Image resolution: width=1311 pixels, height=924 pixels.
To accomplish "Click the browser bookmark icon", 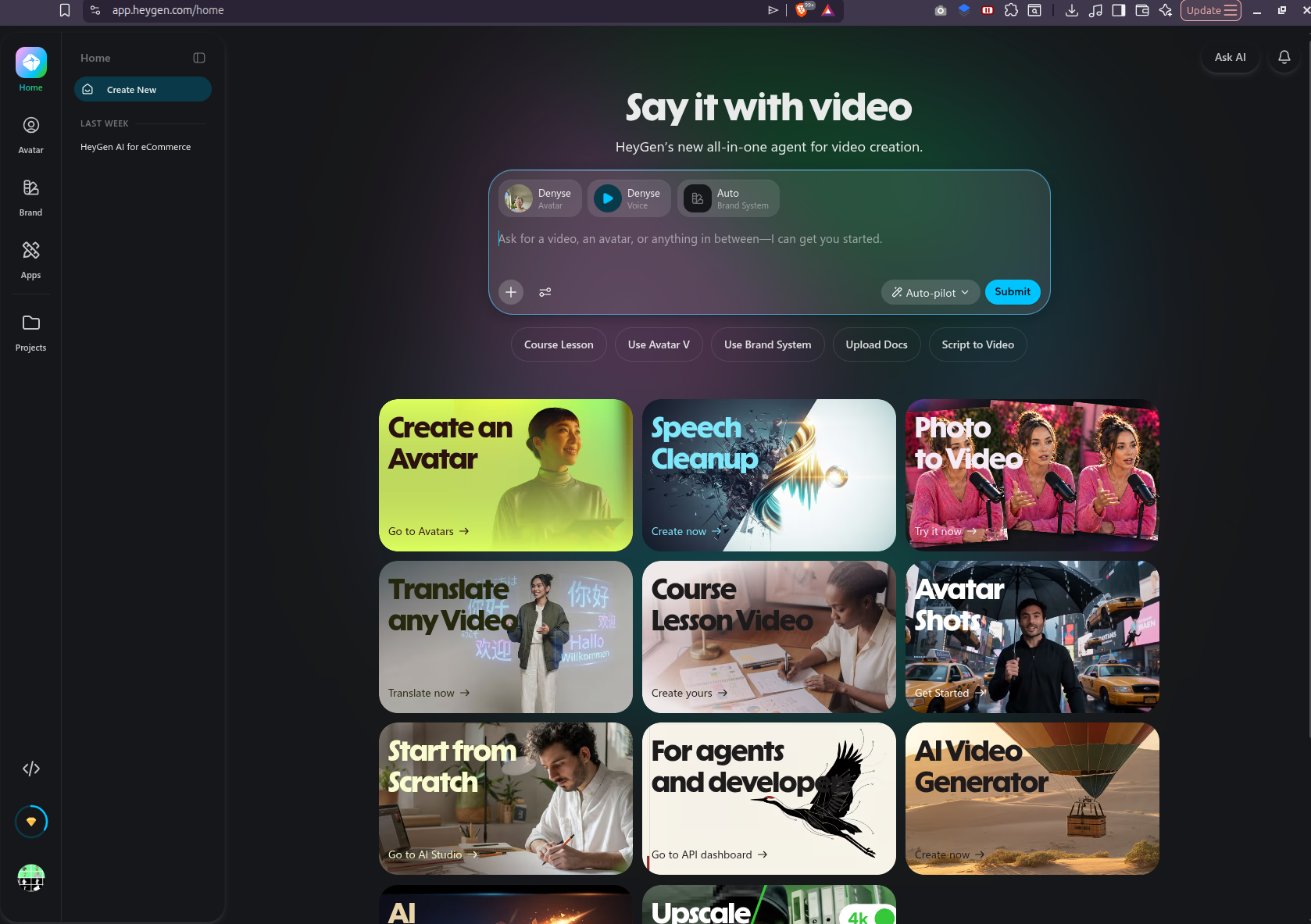I will (65, 10).
